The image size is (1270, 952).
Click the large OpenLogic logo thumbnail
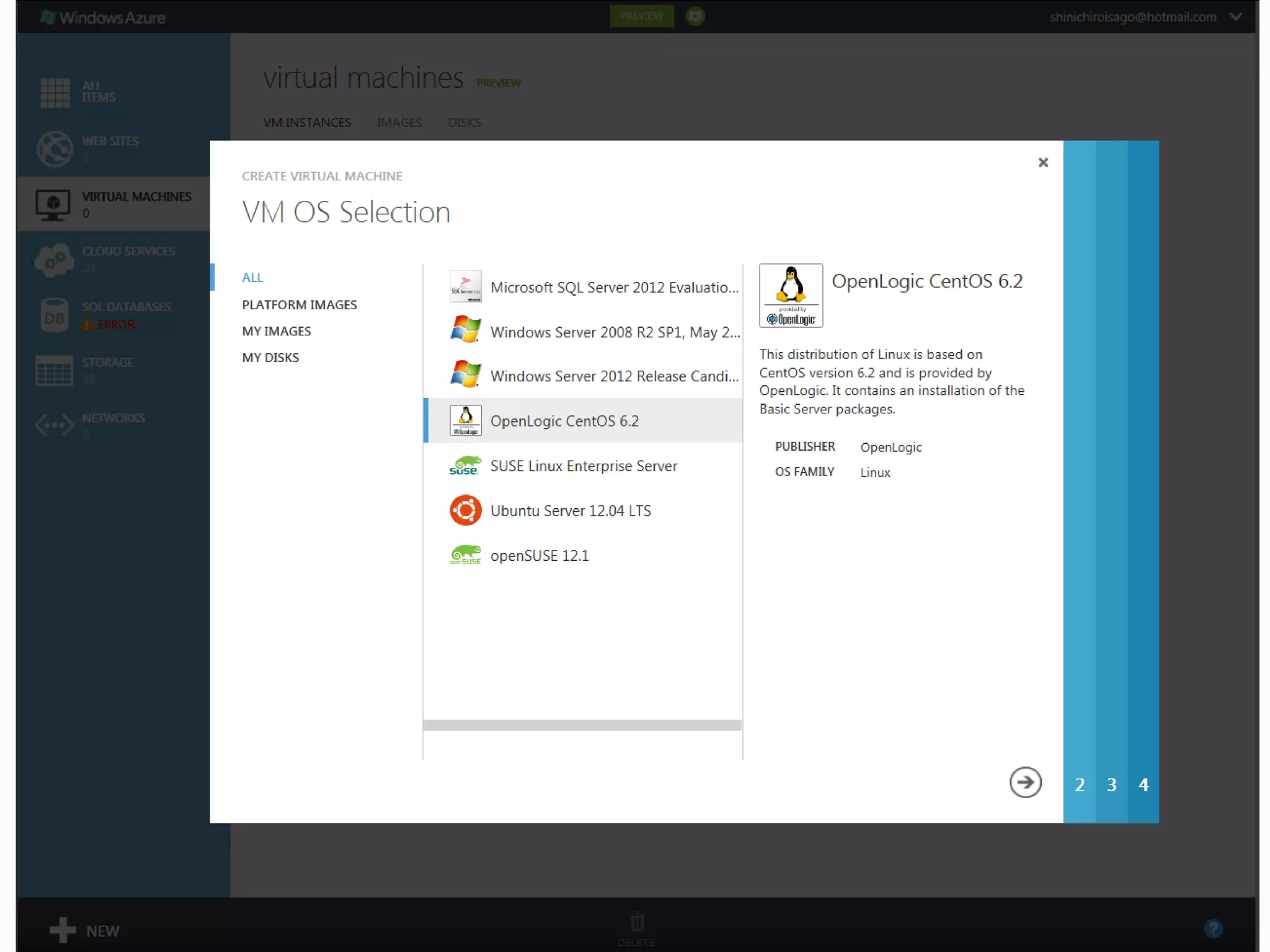coord(791,295)
